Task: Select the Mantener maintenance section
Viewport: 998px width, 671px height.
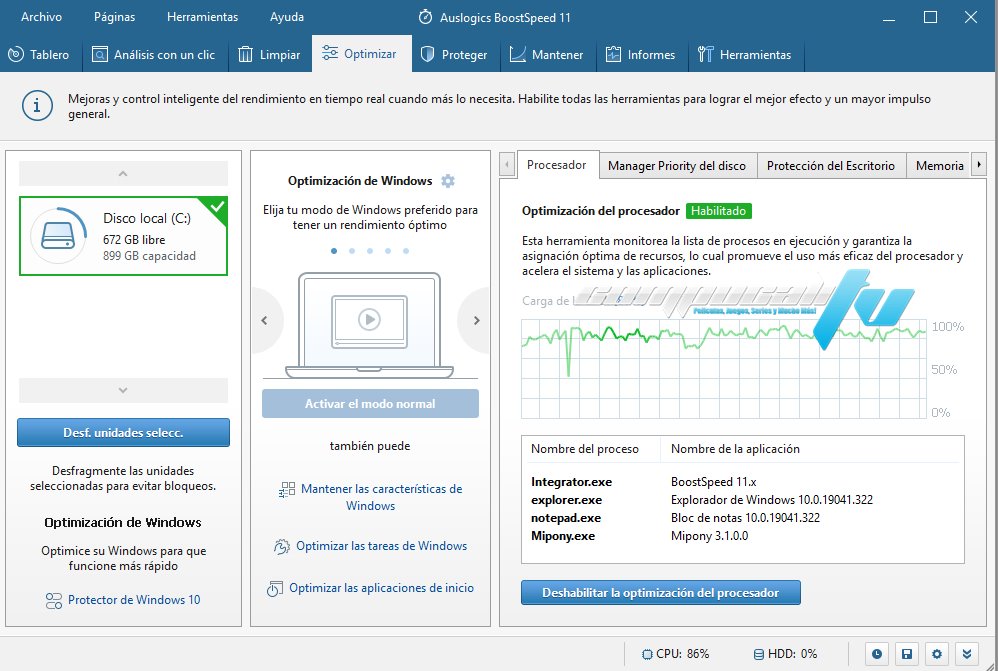Action: point(547,55)
